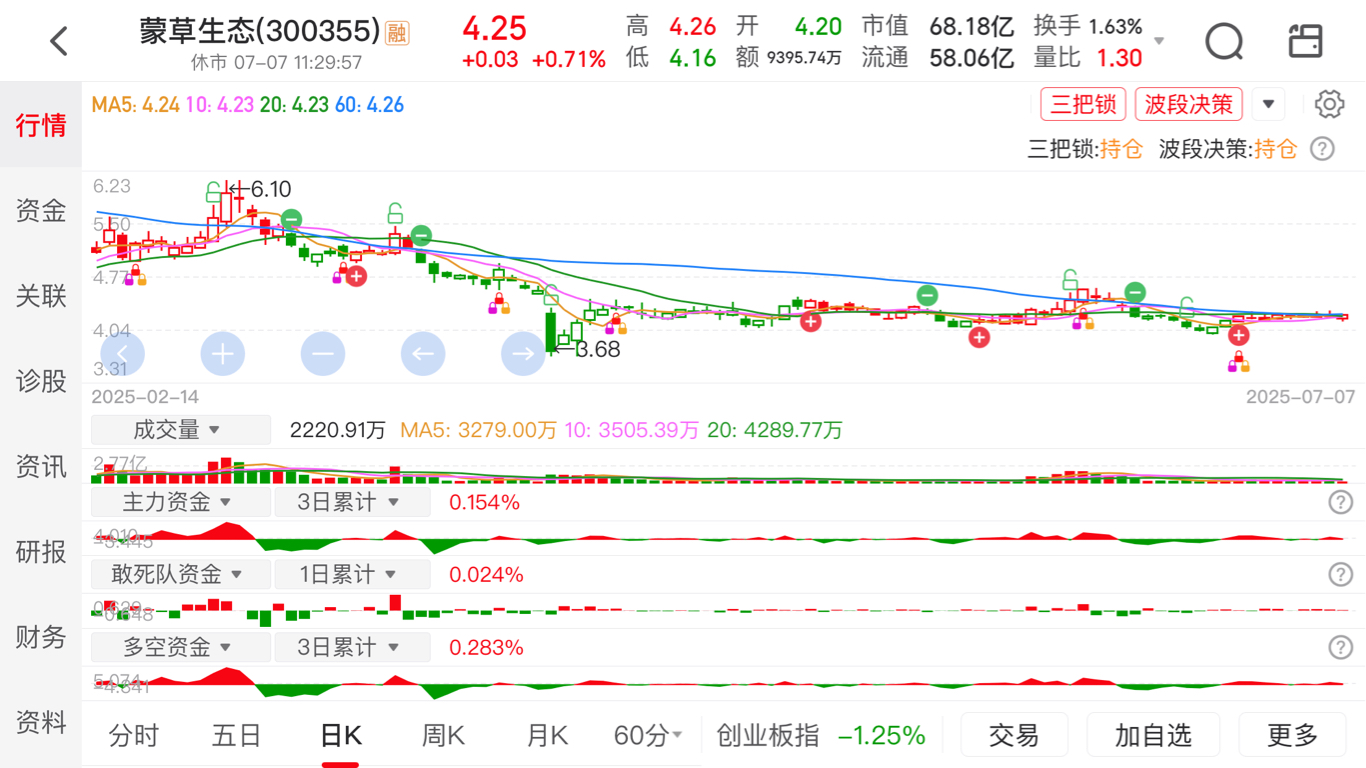Open 资讯 in the left sidebar

[x=41, y=467]
